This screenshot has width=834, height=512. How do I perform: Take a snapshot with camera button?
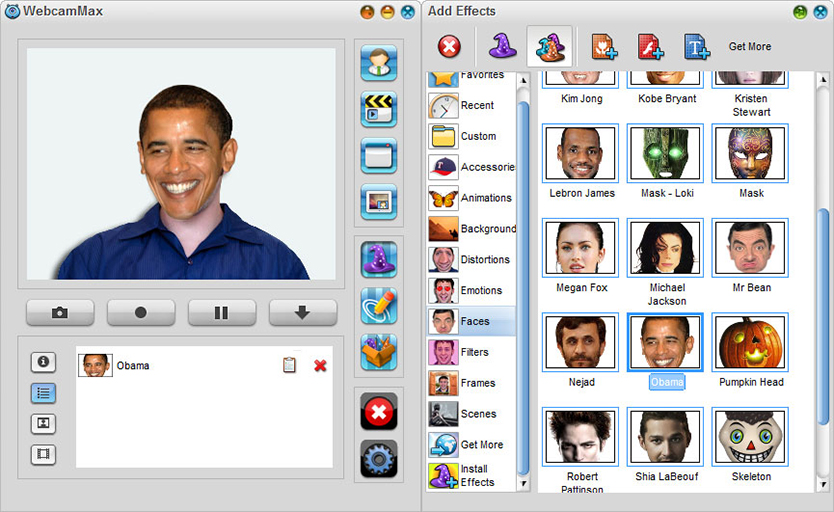pyautogui.click(x=60, y=312)
